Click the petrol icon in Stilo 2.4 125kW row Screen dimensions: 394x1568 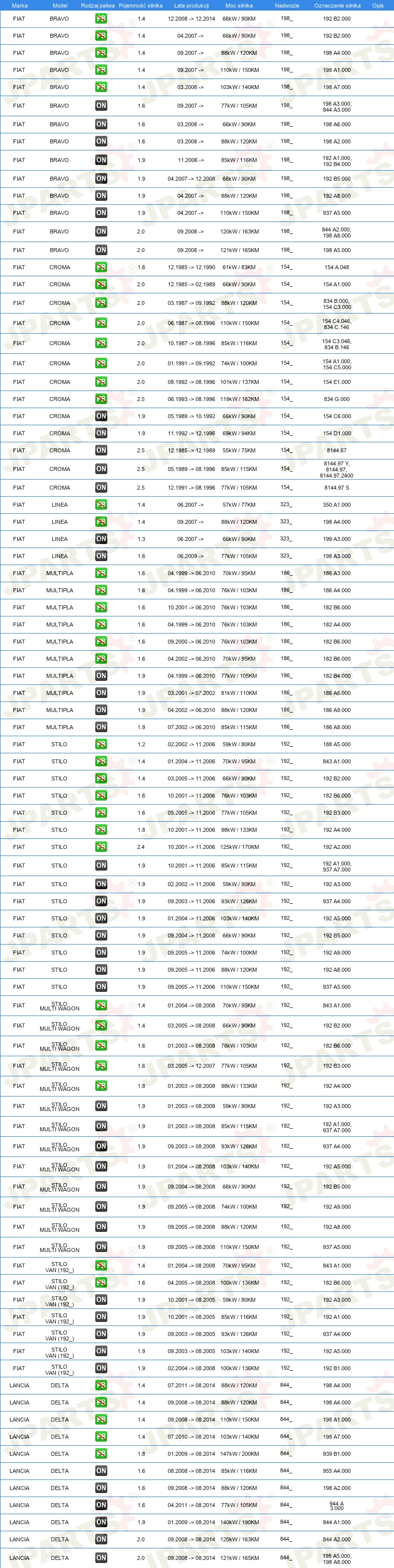coord(101,847)
